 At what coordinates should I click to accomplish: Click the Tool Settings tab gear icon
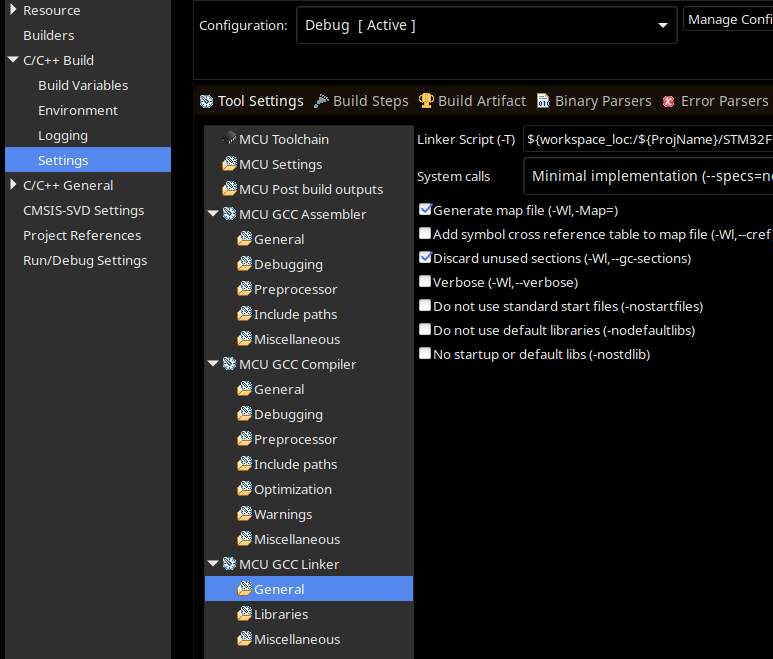tap(207, 101)
